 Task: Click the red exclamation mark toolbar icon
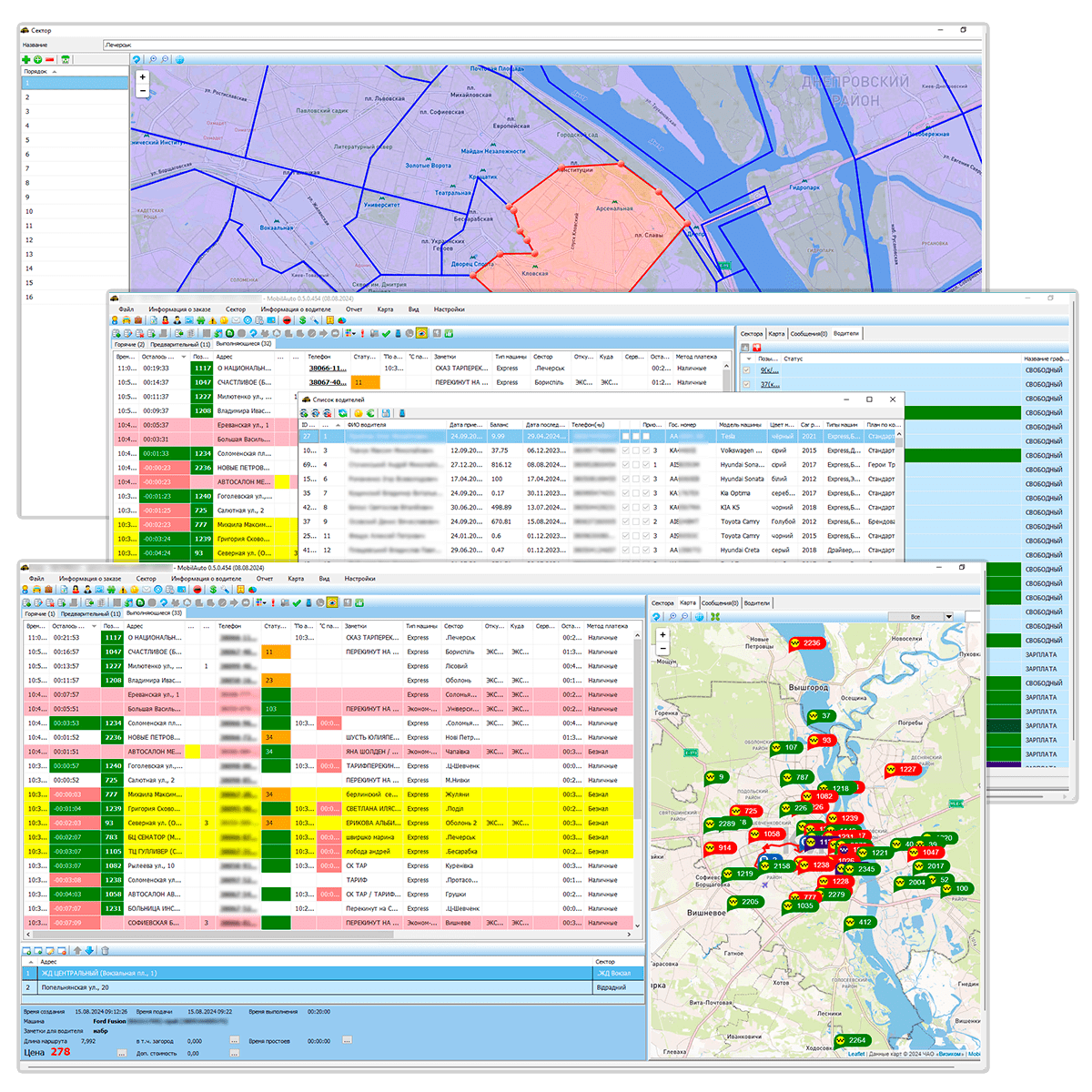tap(273, 602)
